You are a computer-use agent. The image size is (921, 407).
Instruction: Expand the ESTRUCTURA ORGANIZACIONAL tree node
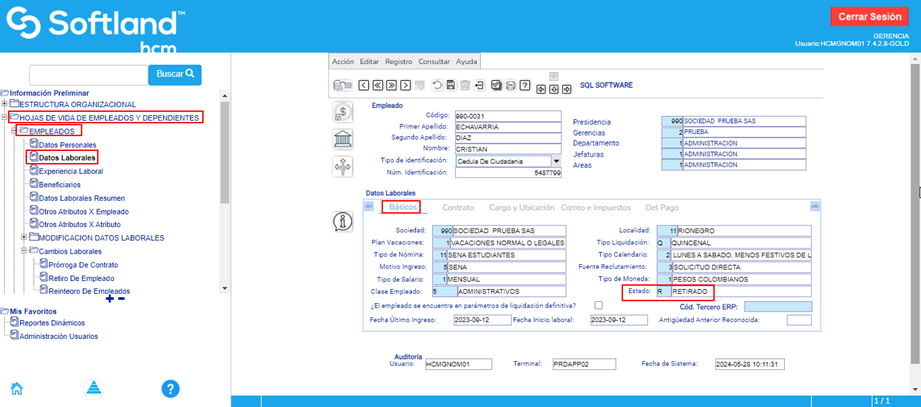tap(5, 104)
